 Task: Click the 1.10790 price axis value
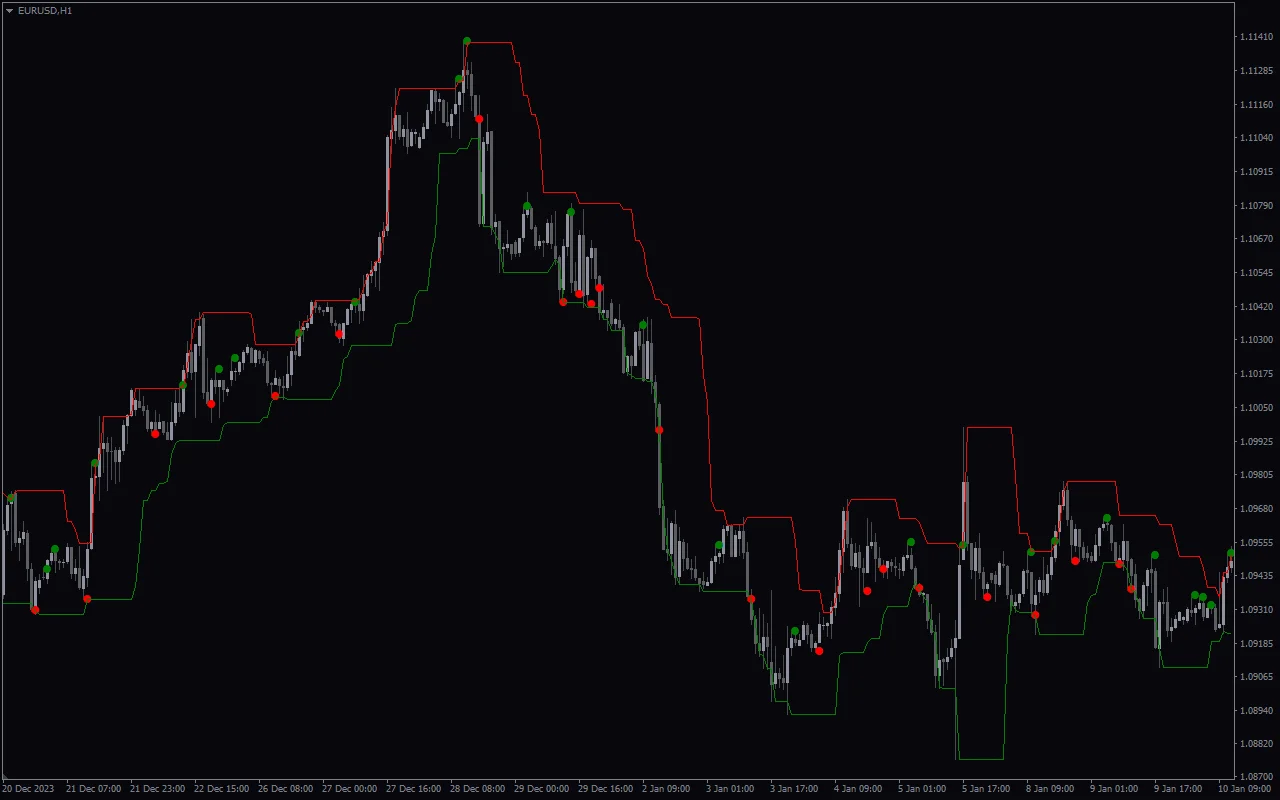[x=1255, y=205]
